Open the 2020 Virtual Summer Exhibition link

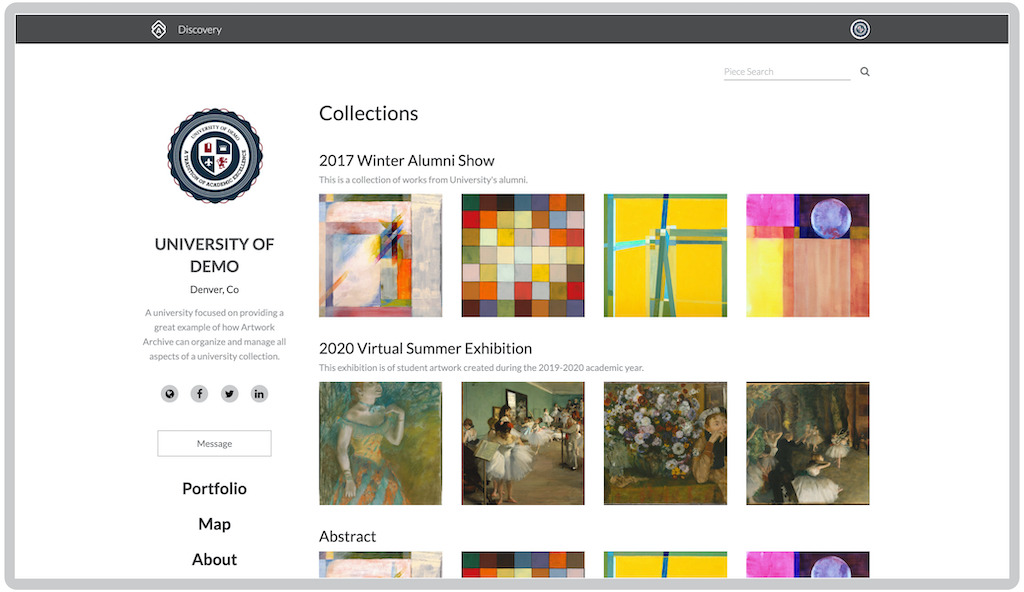pos(425,348)
